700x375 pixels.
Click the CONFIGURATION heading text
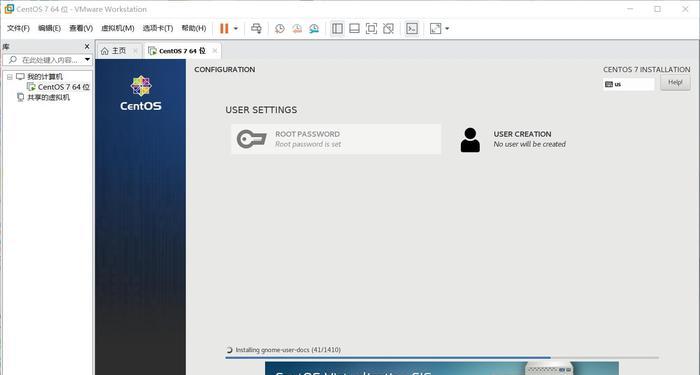click(x=225, y=70)
